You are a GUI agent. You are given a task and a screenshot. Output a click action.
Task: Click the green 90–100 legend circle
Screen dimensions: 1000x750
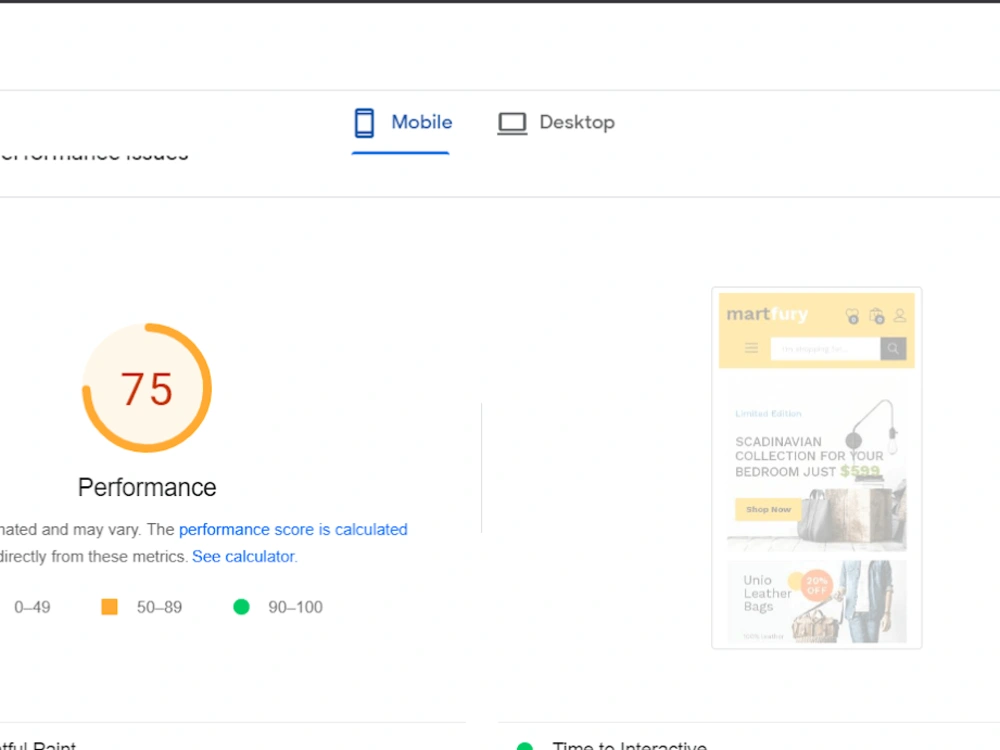[x=241, y=607]
